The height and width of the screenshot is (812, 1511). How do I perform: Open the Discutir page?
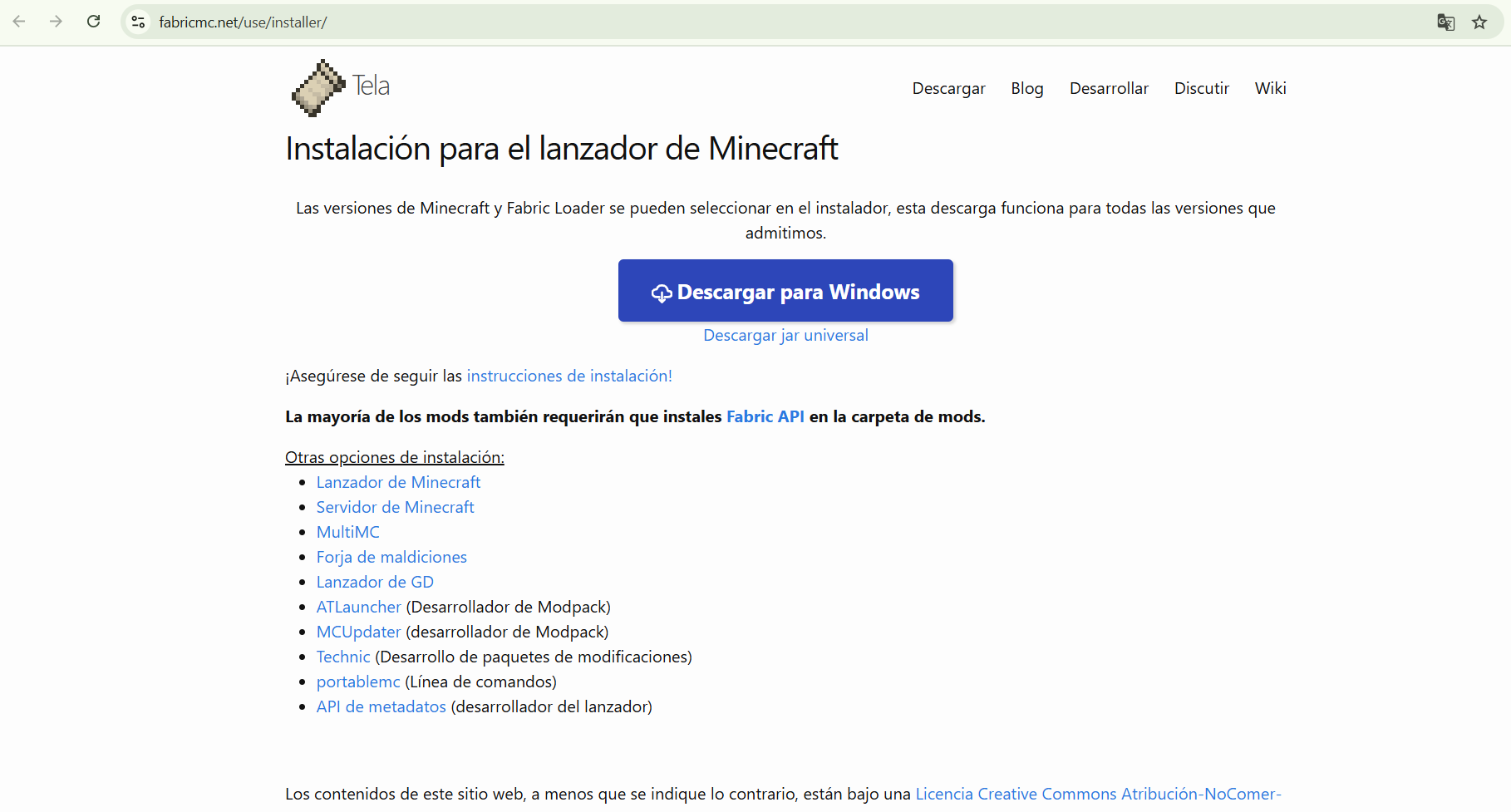coord(1202,88)
